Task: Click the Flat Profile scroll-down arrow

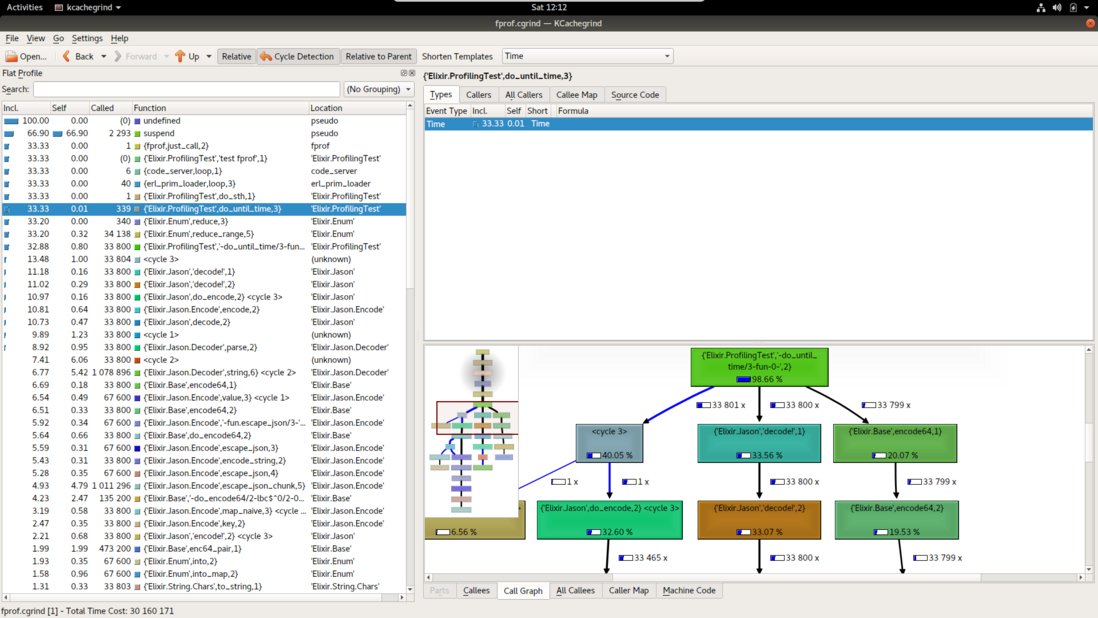Action: point(410,589)
